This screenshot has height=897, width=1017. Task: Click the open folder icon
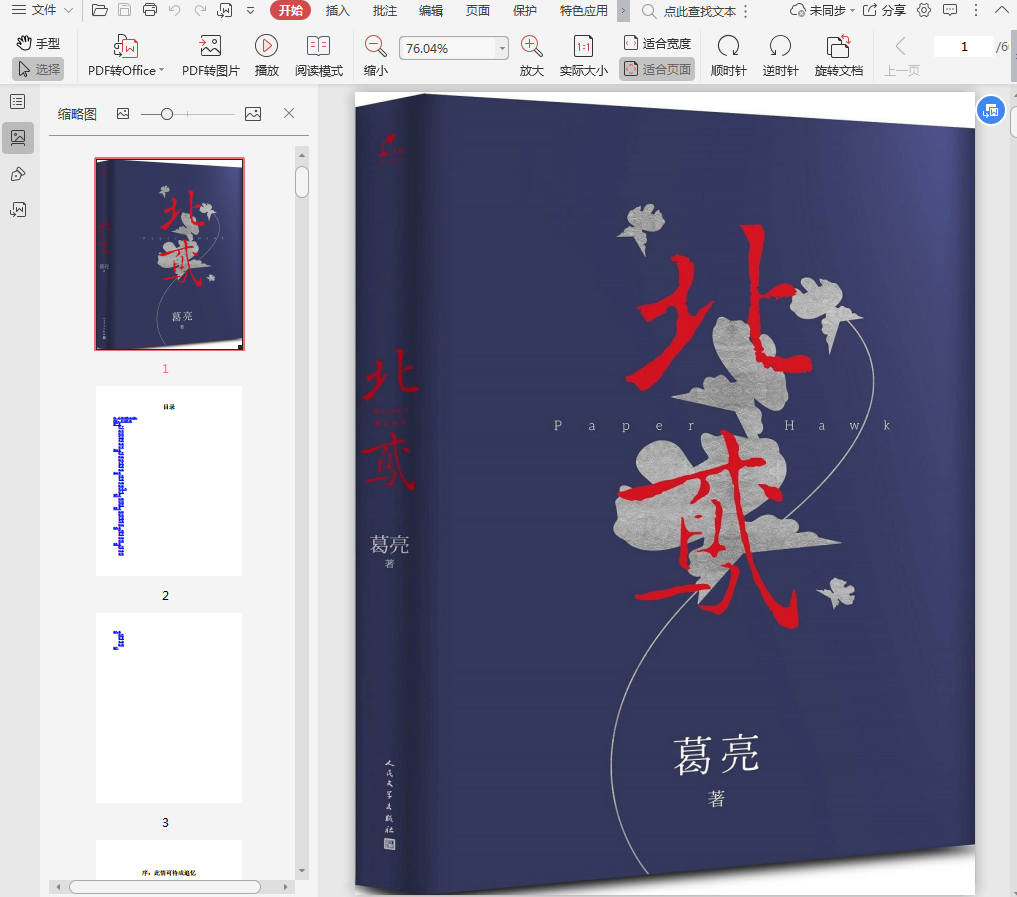click(x=99, y=10)
